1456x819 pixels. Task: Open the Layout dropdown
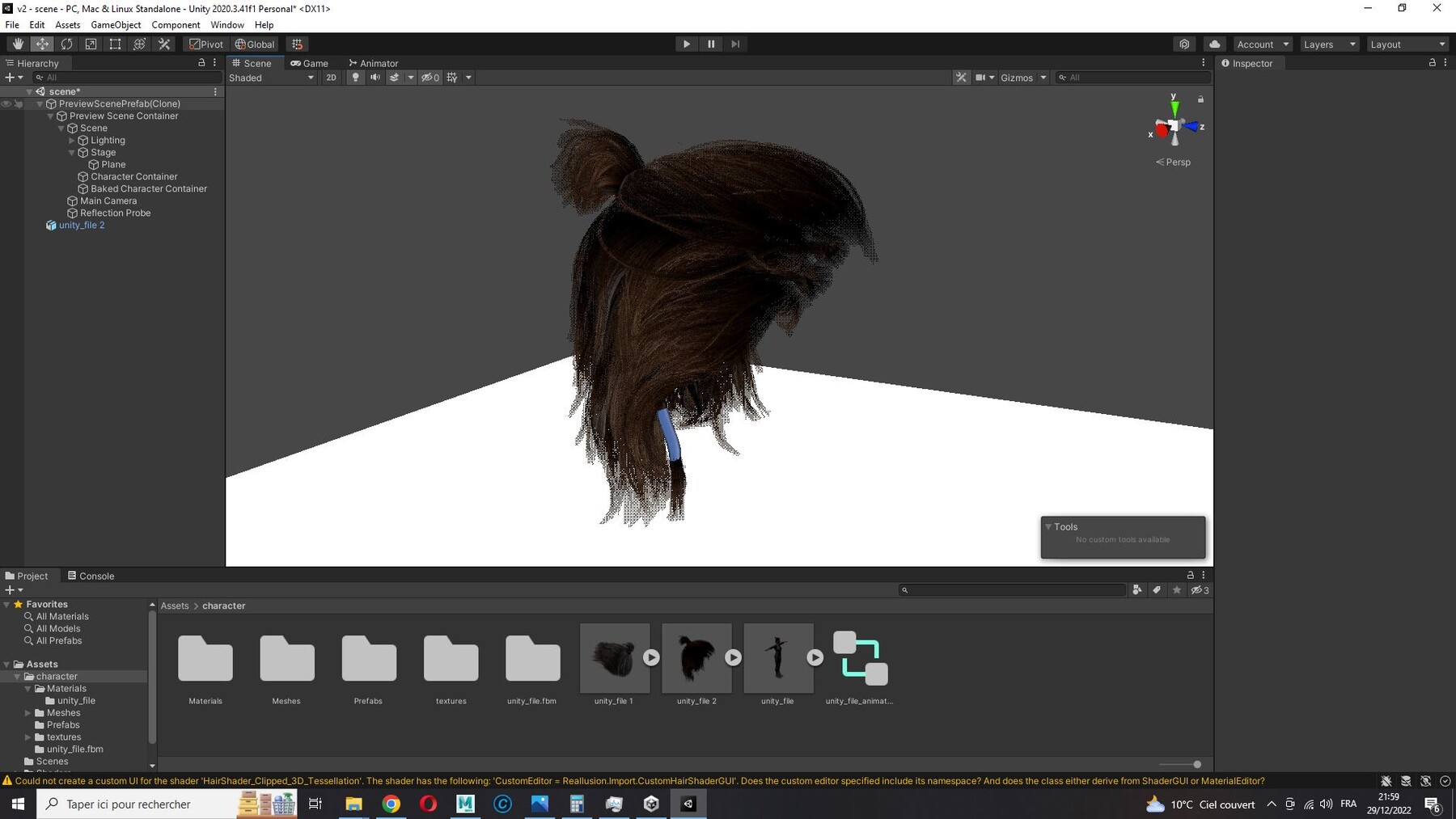[x=1407, y=44]
